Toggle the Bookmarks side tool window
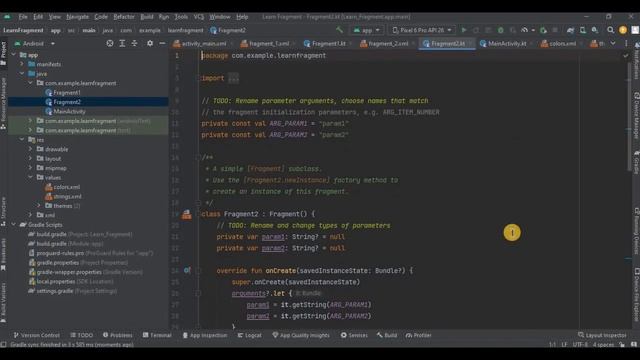The image size is (640, 360). coord(3,255)
